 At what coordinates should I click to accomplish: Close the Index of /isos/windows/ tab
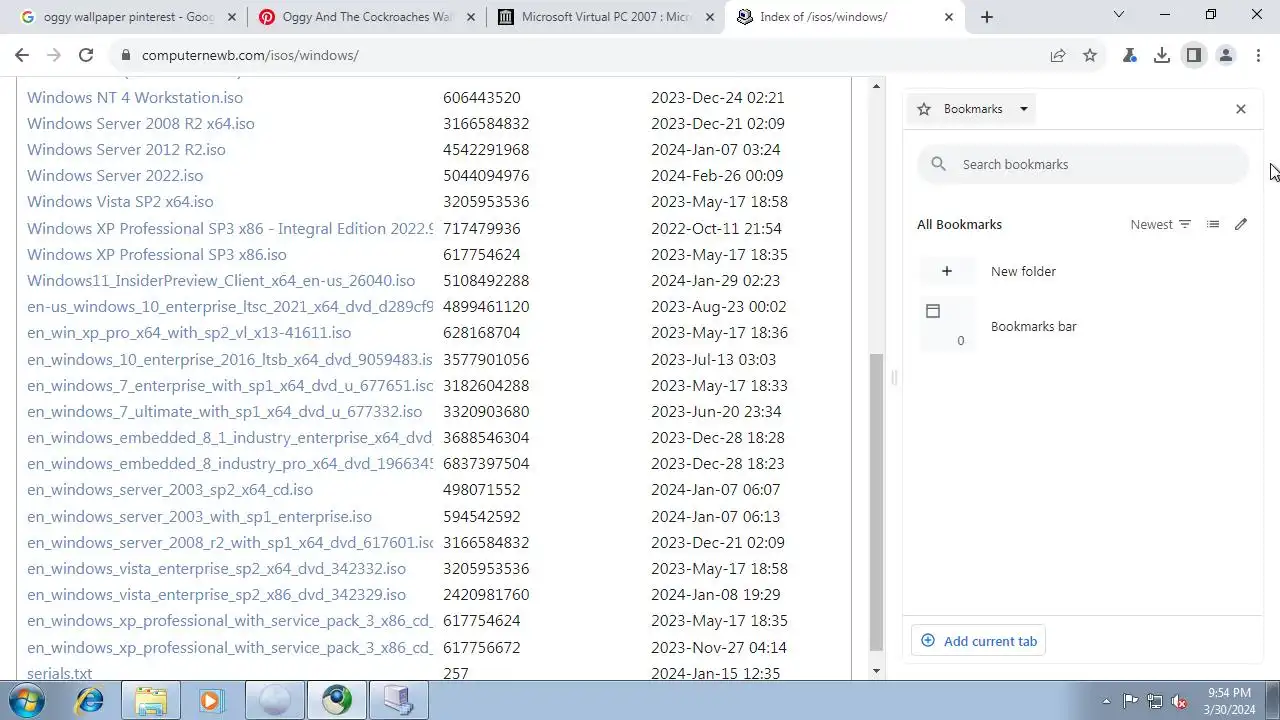tap(949, 17)
